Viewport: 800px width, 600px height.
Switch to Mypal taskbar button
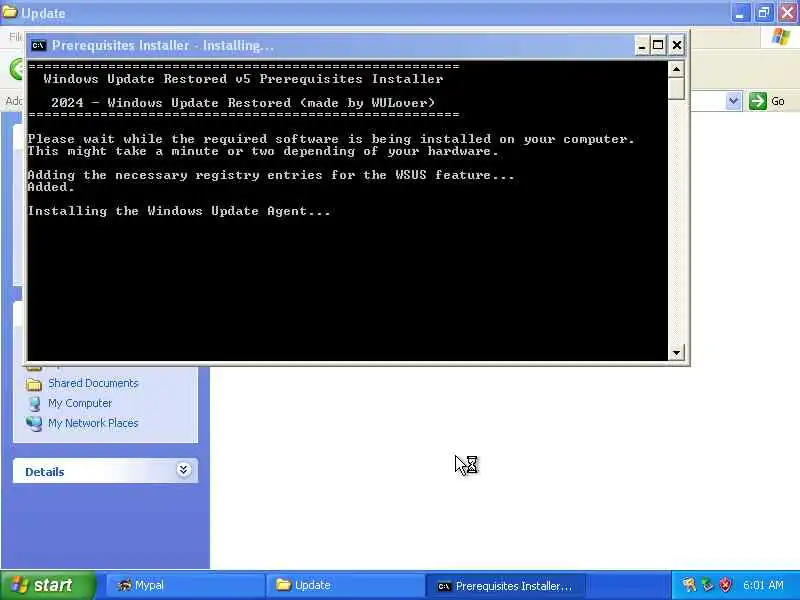[x=184, y=585]
